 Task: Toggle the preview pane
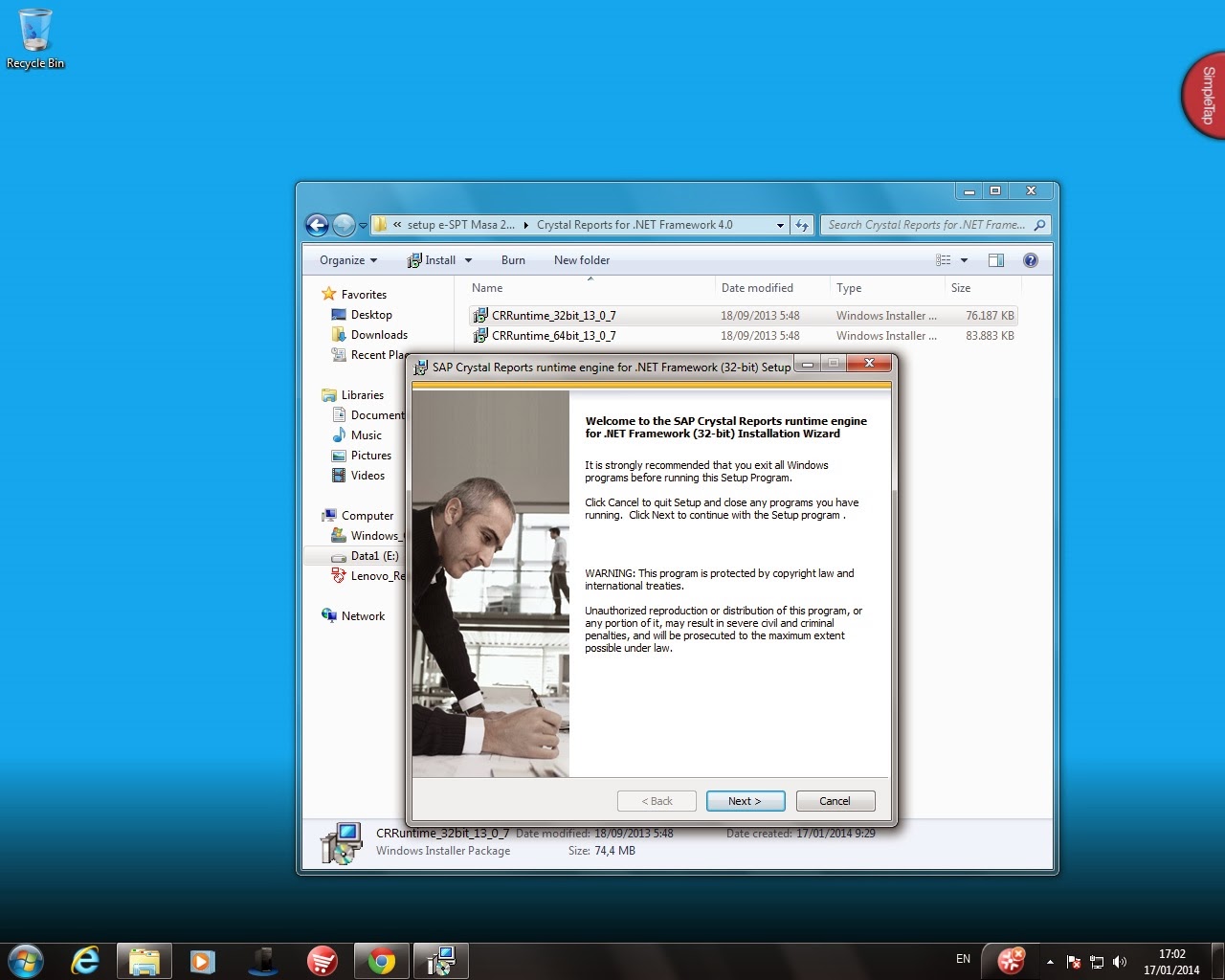pyautogui.click(x=995, y=260)
